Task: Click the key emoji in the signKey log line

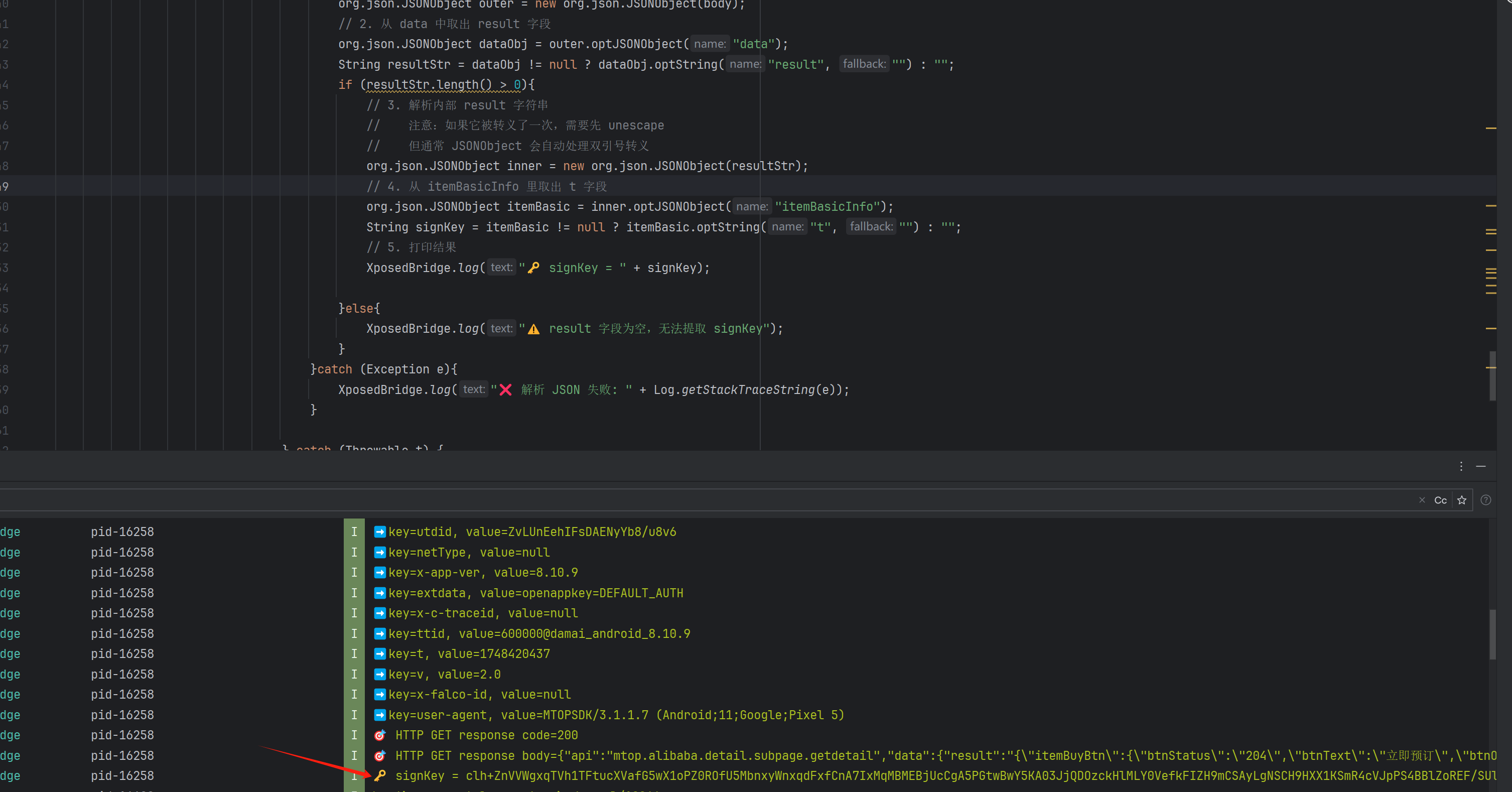Action: 380,775
